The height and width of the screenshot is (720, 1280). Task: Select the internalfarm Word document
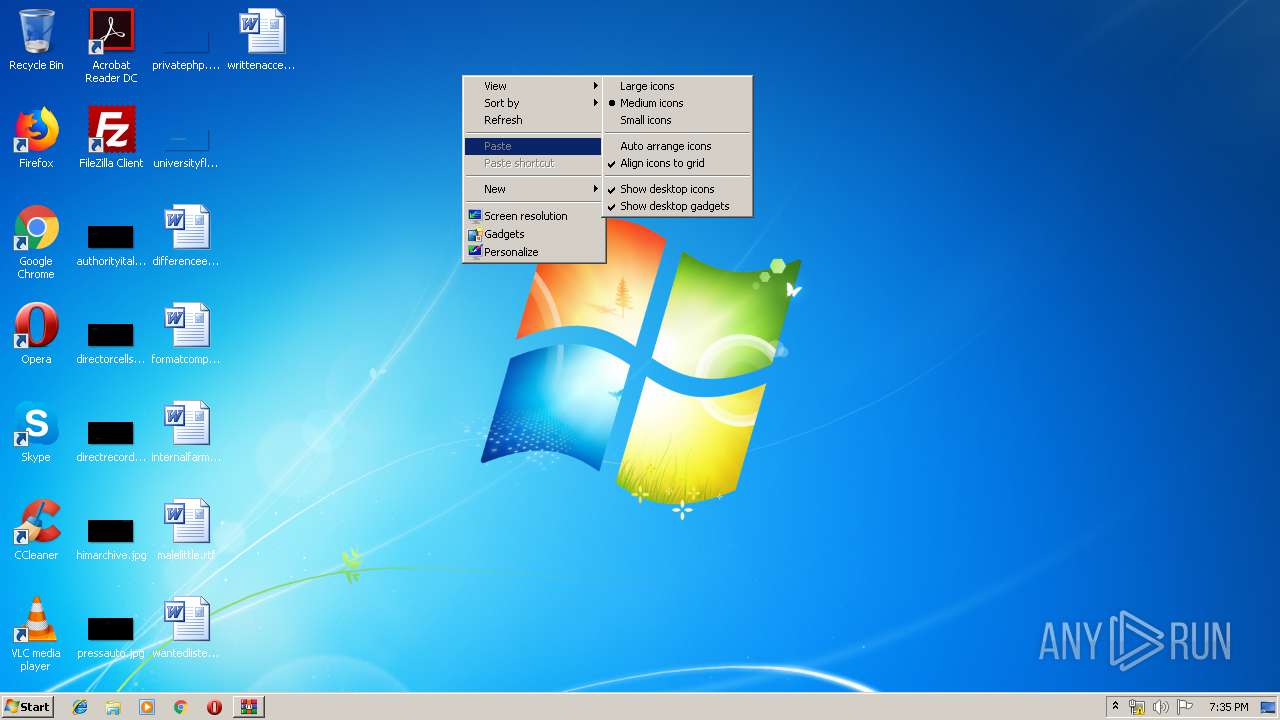click(186, 432)
